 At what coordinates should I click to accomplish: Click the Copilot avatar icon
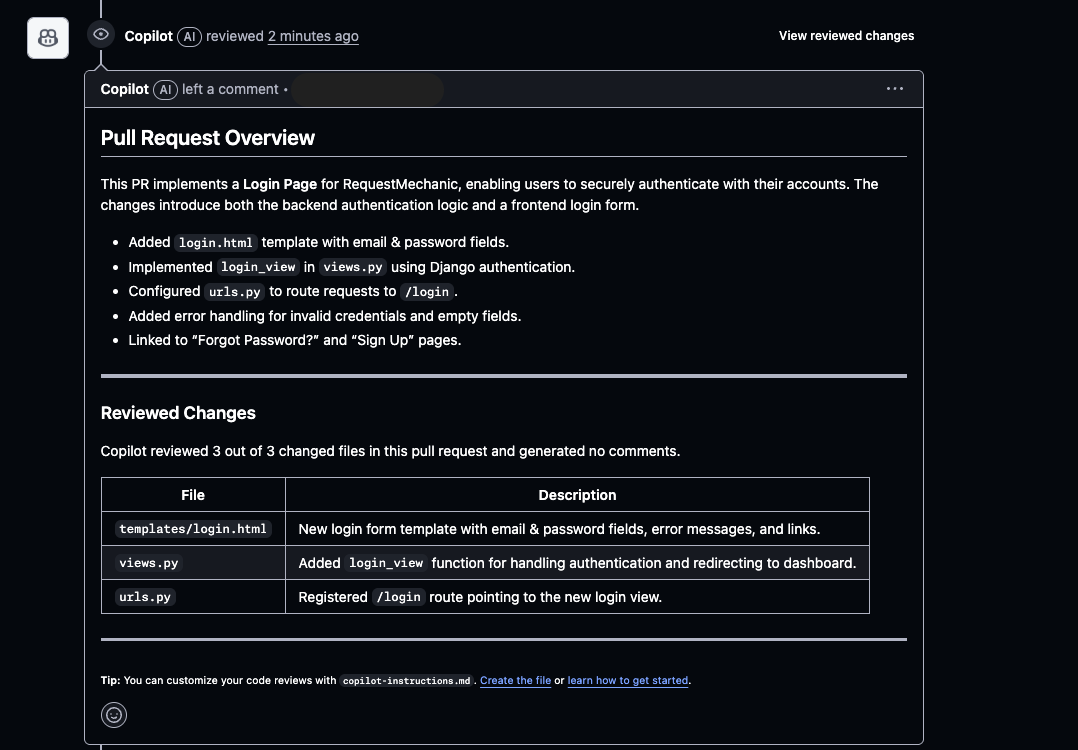[48, 38]
